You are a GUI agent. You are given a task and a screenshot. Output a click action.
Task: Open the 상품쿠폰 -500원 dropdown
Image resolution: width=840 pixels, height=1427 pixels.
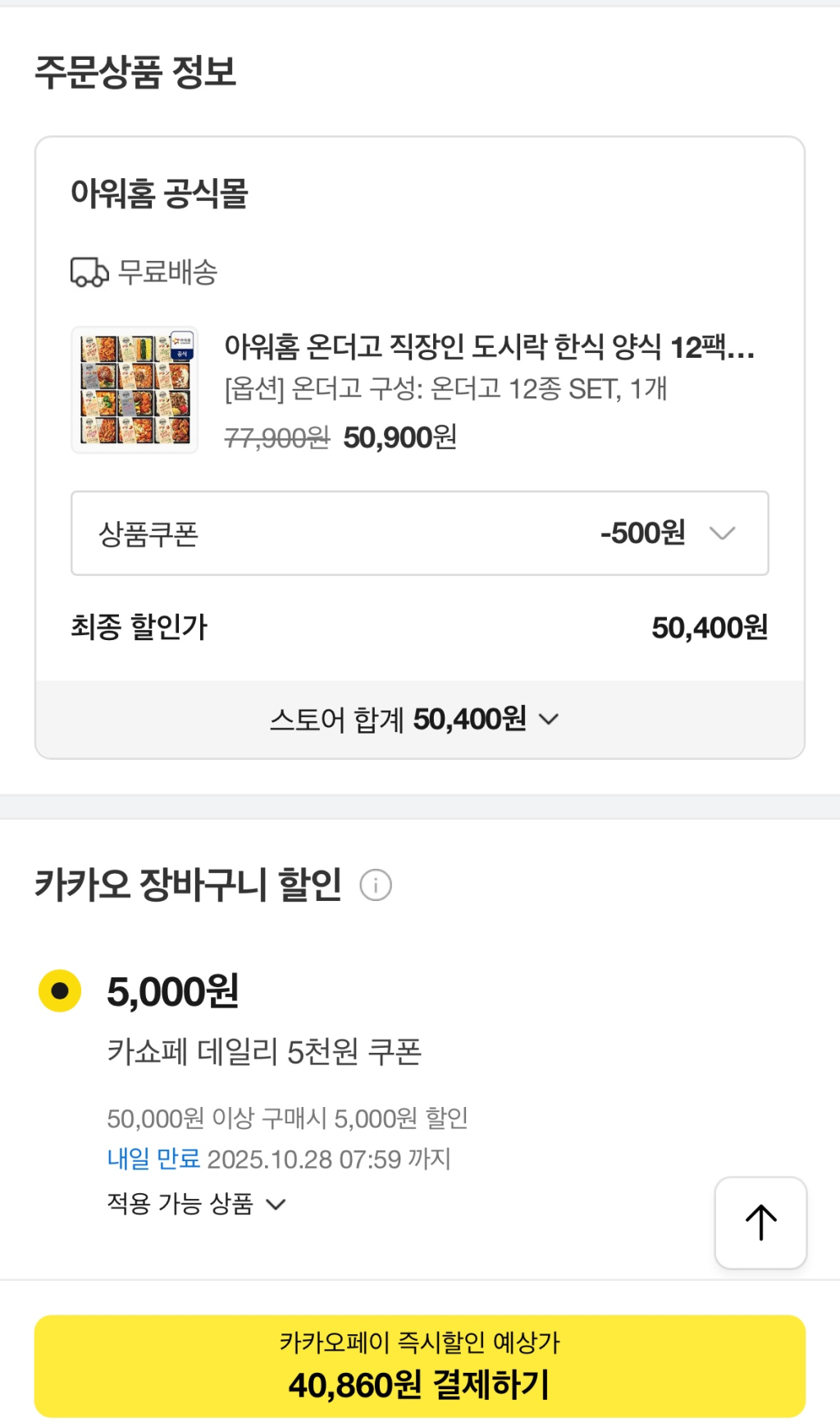[419, 533]
